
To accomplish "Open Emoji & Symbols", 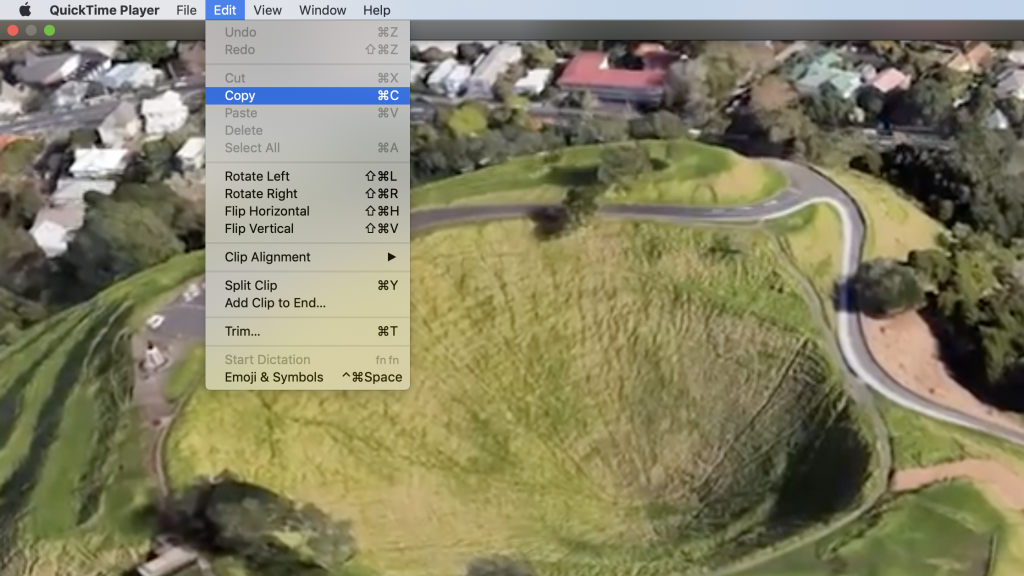I will (308, 377).
